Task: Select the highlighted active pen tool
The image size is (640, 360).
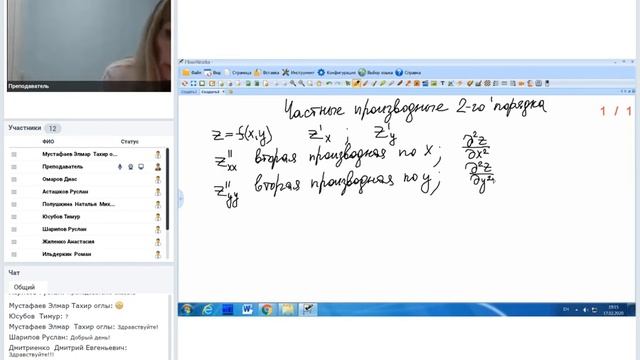Action: [357, 83]
